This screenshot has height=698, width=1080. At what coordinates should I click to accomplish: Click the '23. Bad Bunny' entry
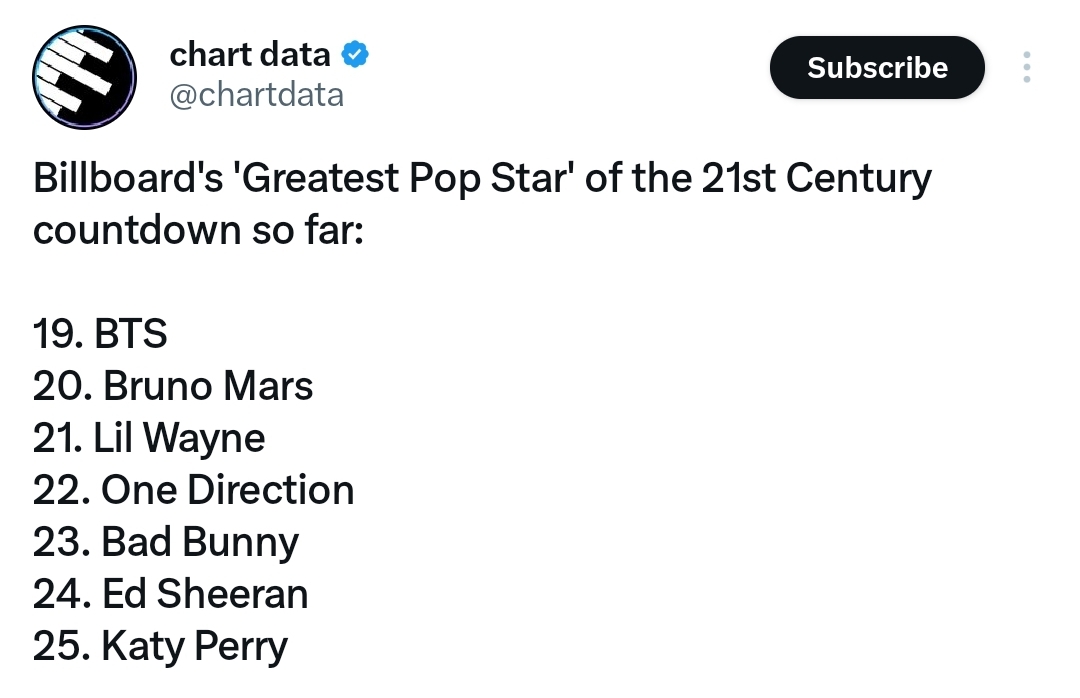(x=166, y=542)
